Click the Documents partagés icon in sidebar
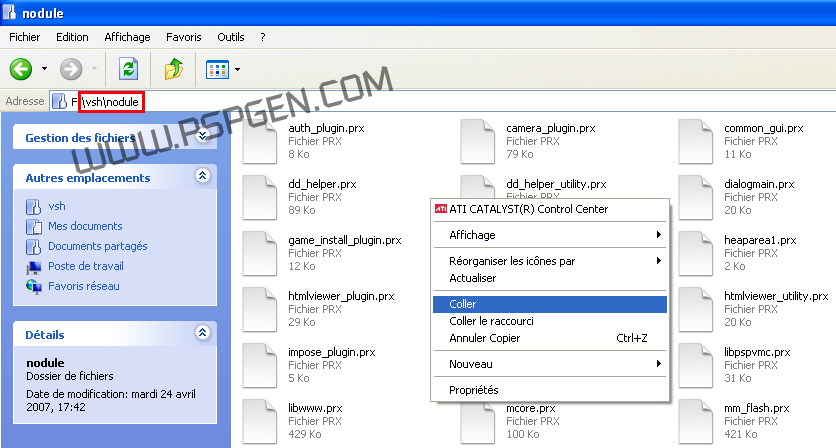The width and height of the screenshot is (836, 448). (34, 246)
